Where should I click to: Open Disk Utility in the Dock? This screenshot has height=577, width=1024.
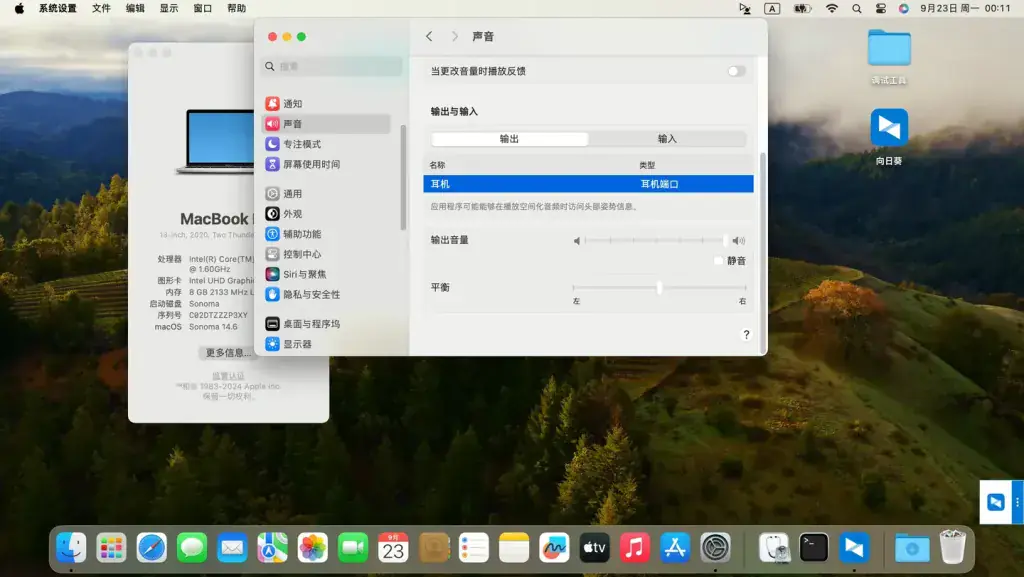774,548
